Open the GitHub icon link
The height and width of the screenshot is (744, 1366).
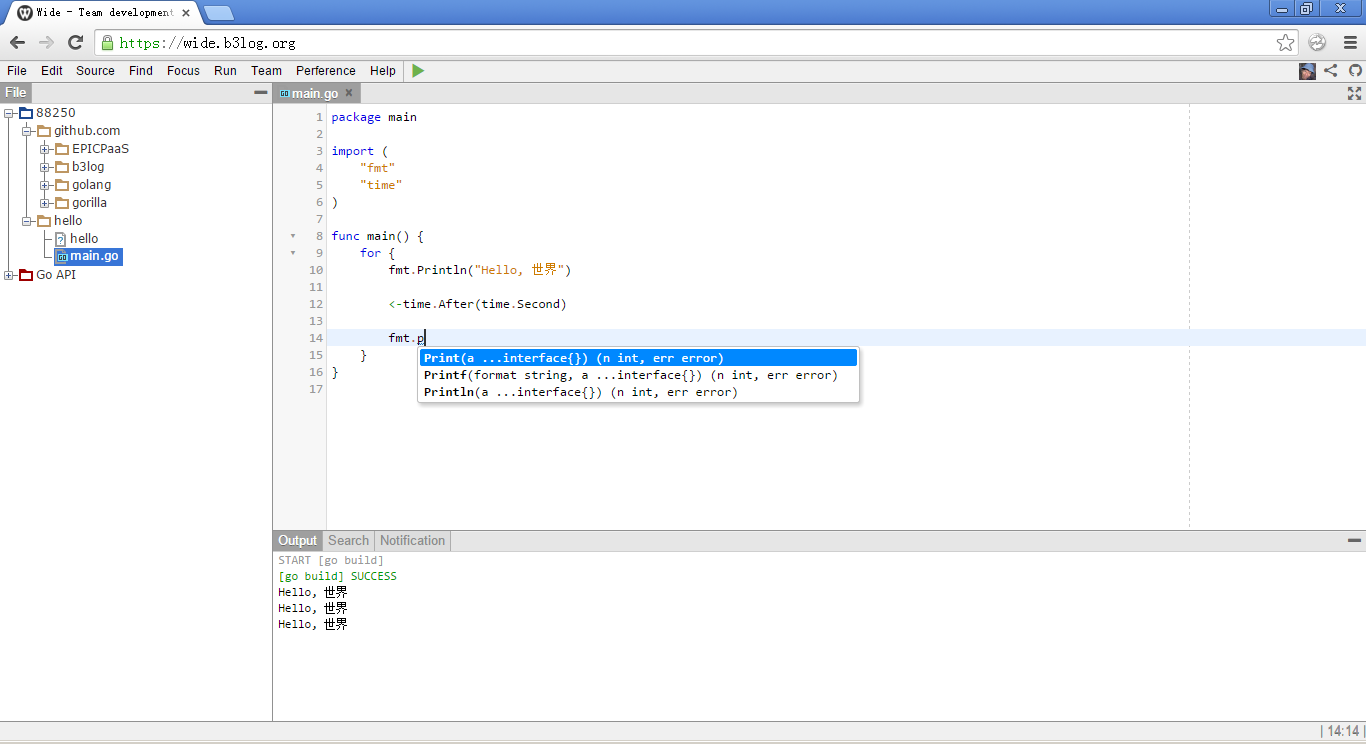pos(1355,71)
